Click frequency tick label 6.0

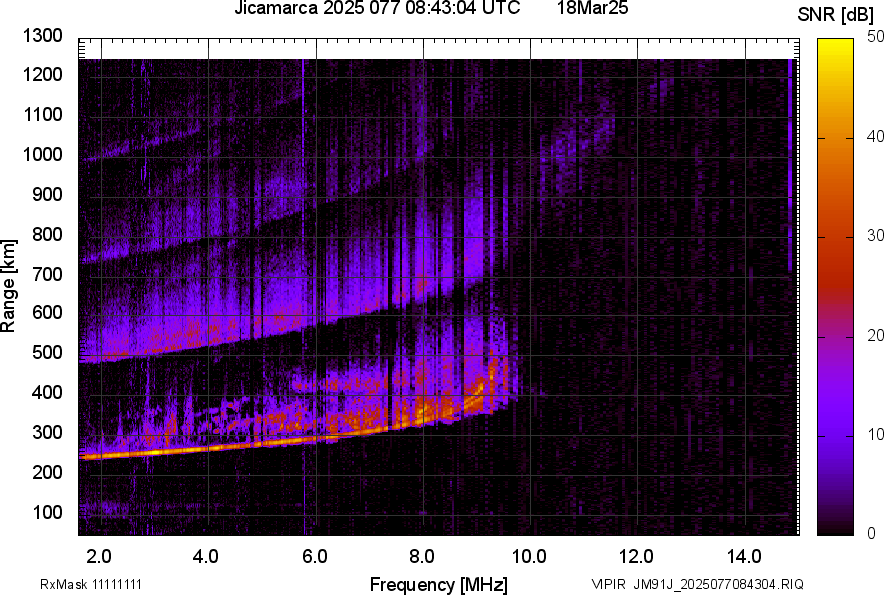(314, 557)
